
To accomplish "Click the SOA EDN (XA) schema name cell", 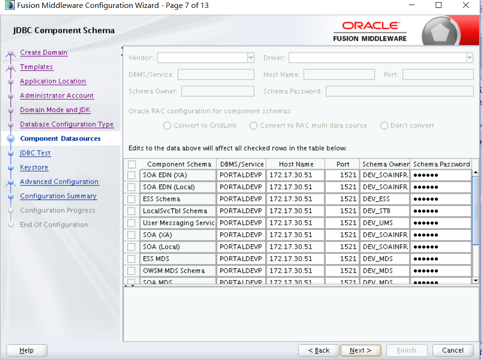I will tap(178, 175).
